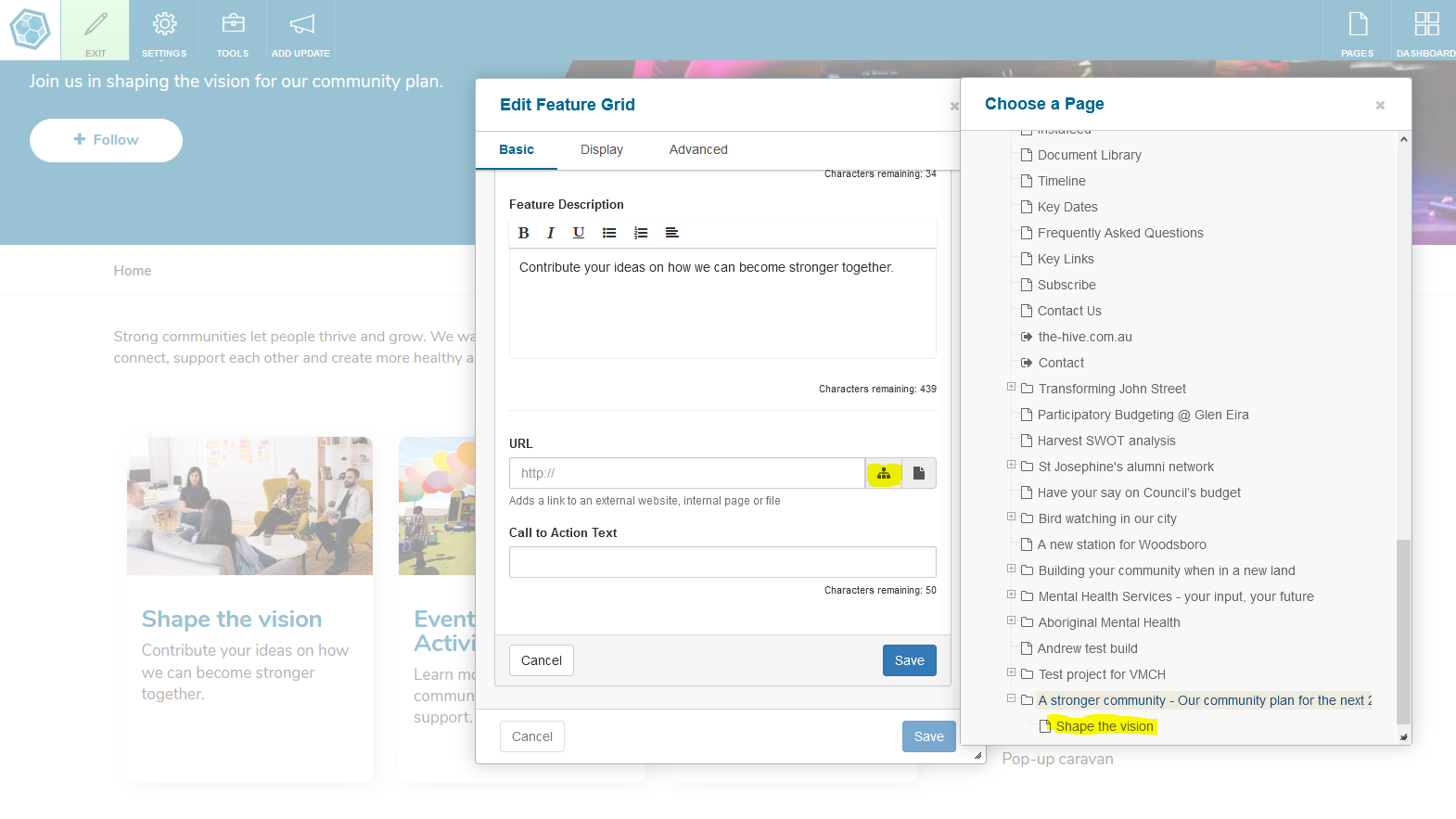Expand Bird watching in our city folder
The height and width of the screenshot is (819, 1456).
tap(1012, 518)
